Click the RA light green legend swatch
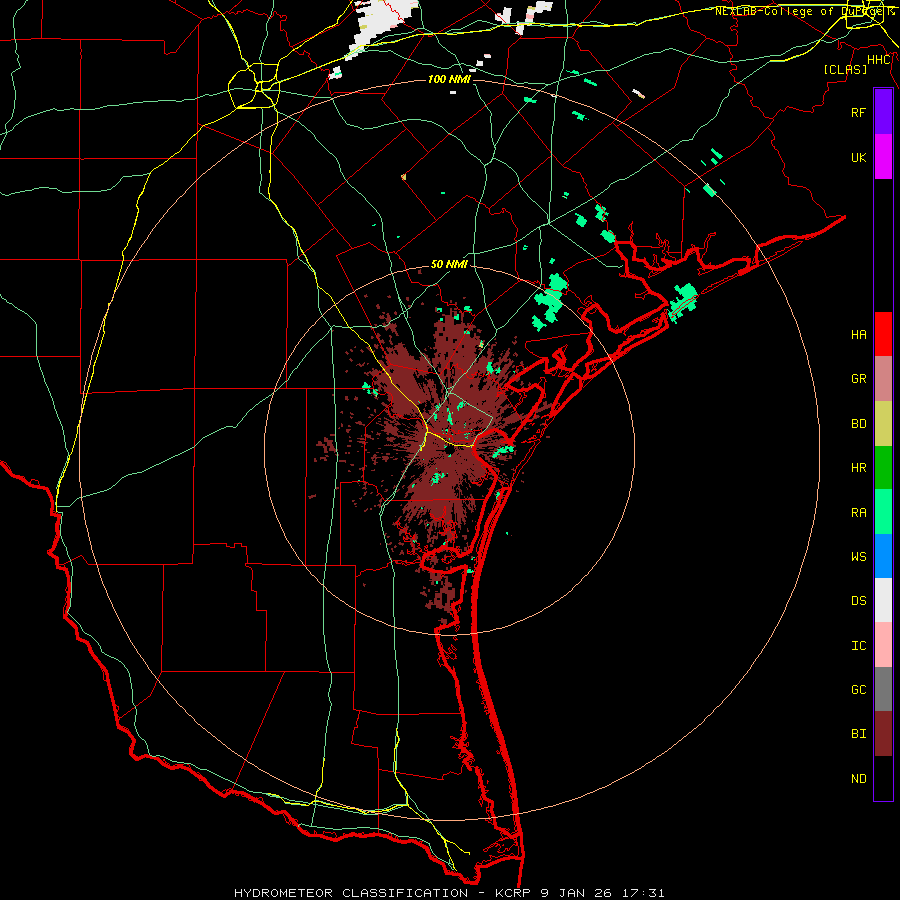Image resolution: width=900 pixels, height=900 pixels. (x=883, y=512)
